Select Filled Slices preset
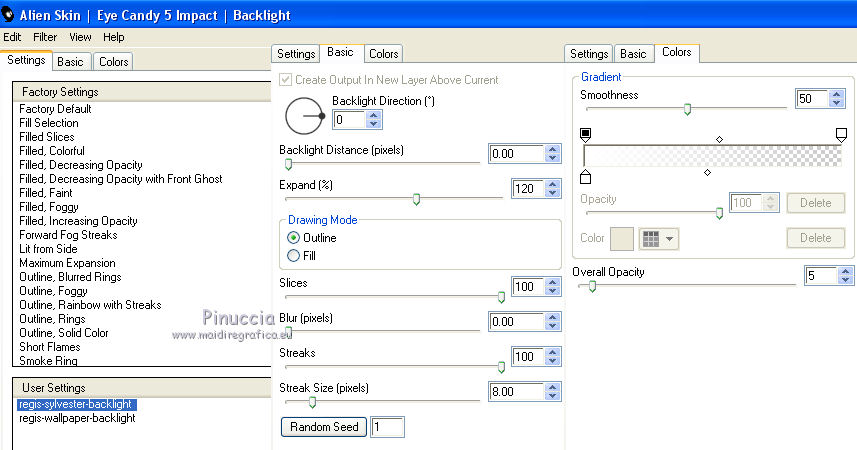 (x=46, y=137)
